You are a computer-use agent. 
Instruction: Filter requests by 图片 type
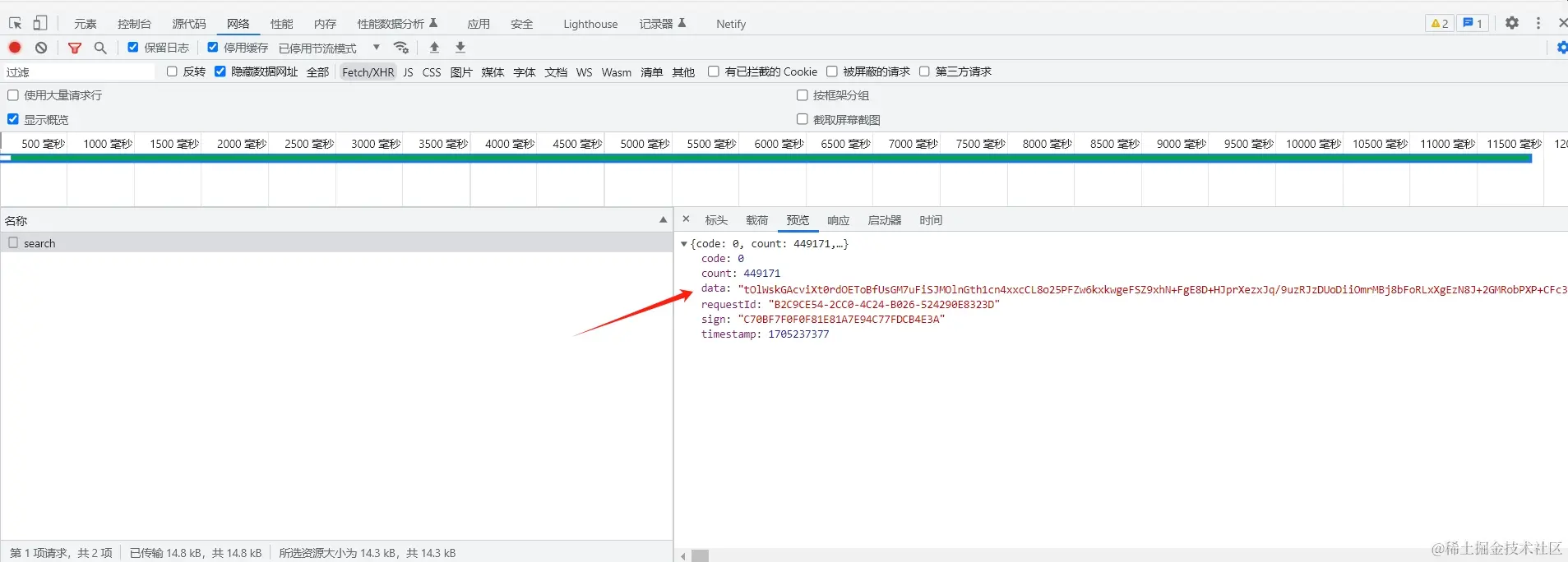(x=461, y=72)
